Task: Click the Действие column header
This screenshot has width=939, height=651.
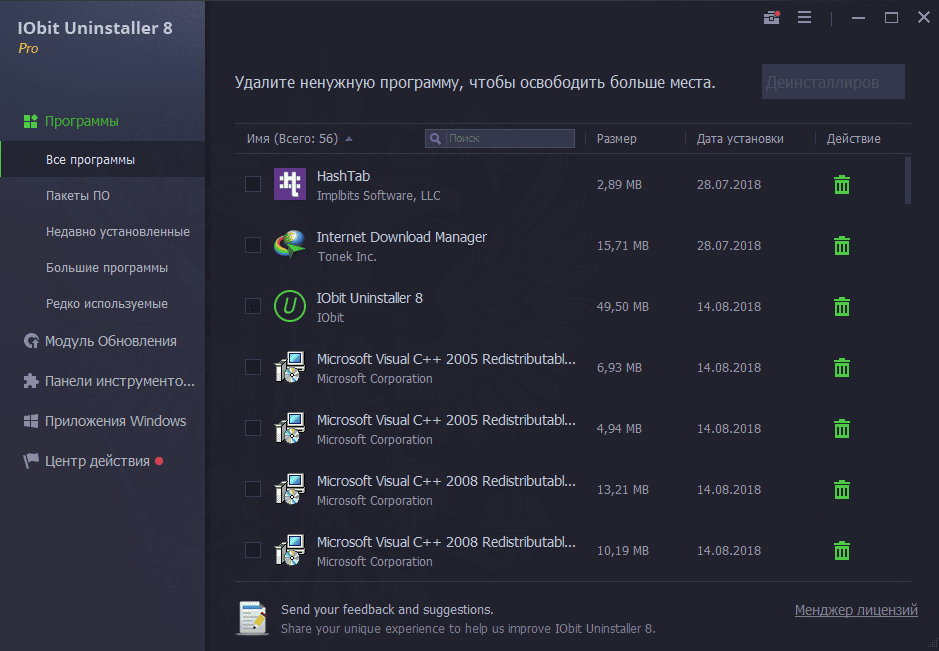Action: click(853, 138)
